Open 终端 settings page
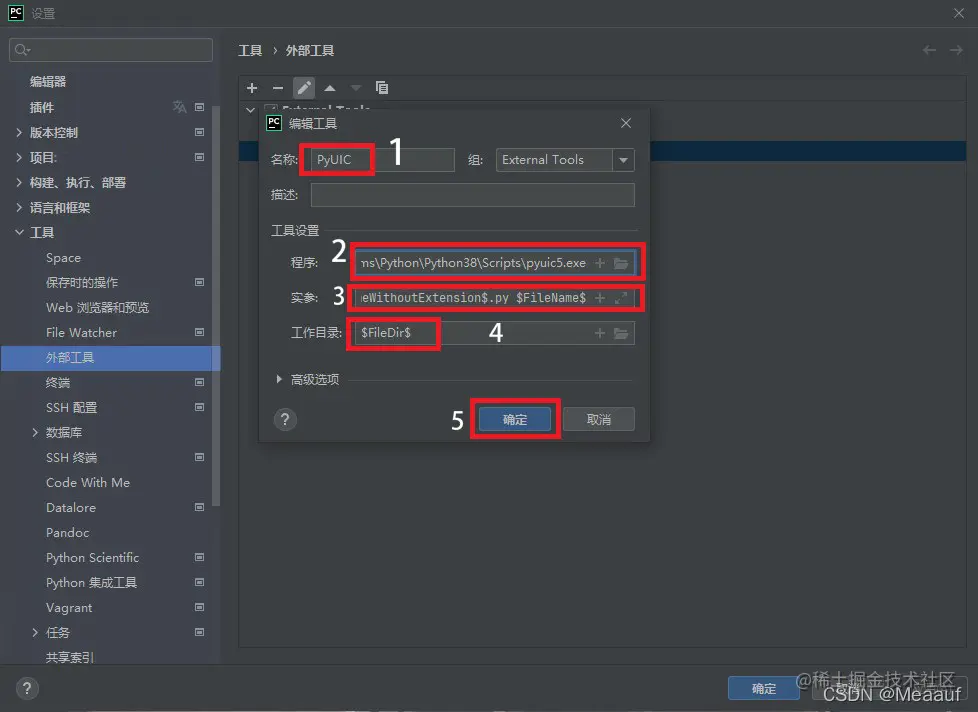The height and width of the screenshot is (712, 978). tap(58, 382)
